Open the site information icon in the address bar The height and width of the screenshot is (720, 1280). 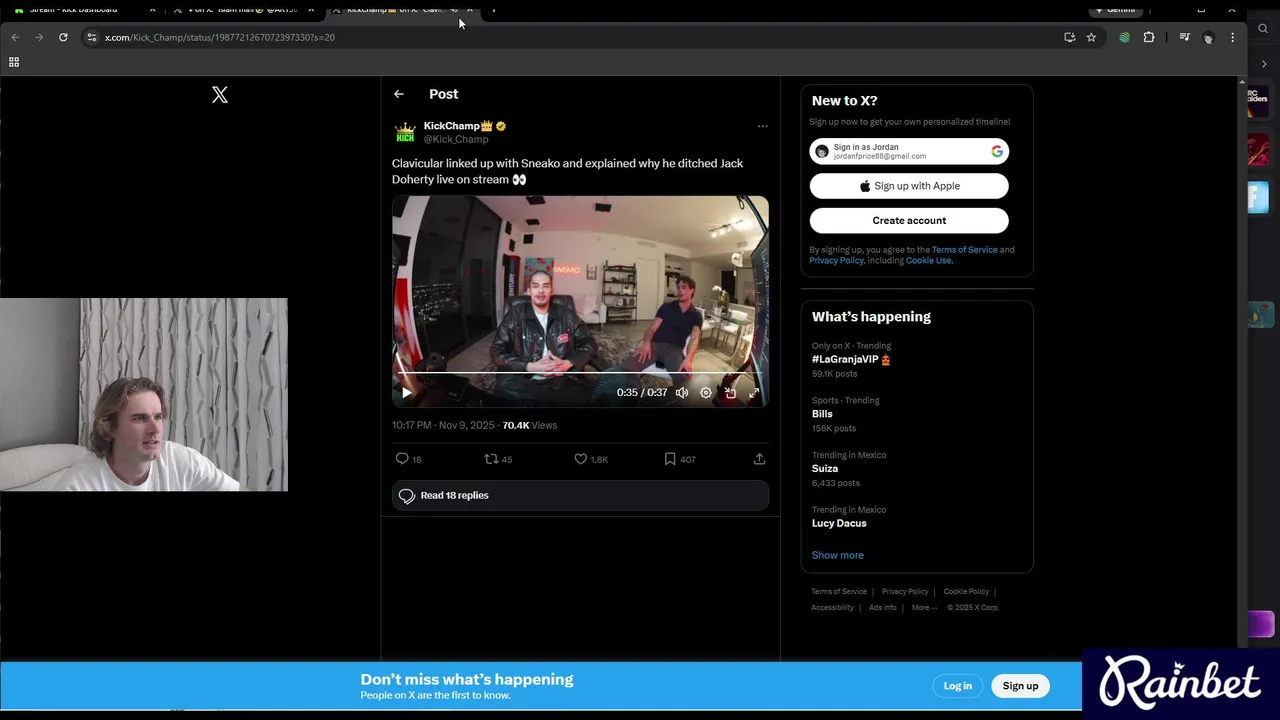(x=91, y=37)
